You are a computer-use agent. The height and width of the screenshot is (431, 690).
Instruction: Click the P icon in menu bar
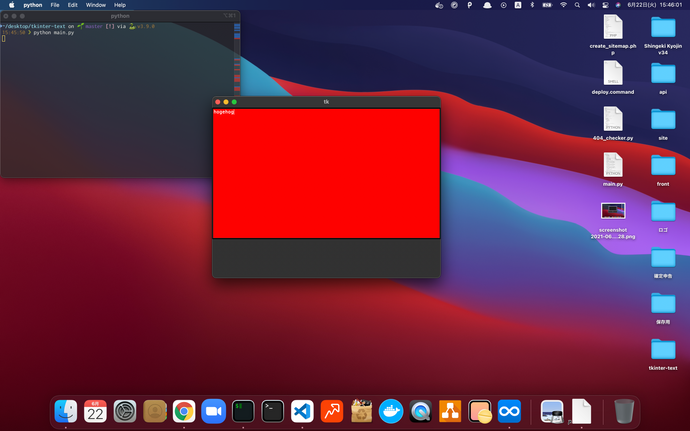pos(470,5)
